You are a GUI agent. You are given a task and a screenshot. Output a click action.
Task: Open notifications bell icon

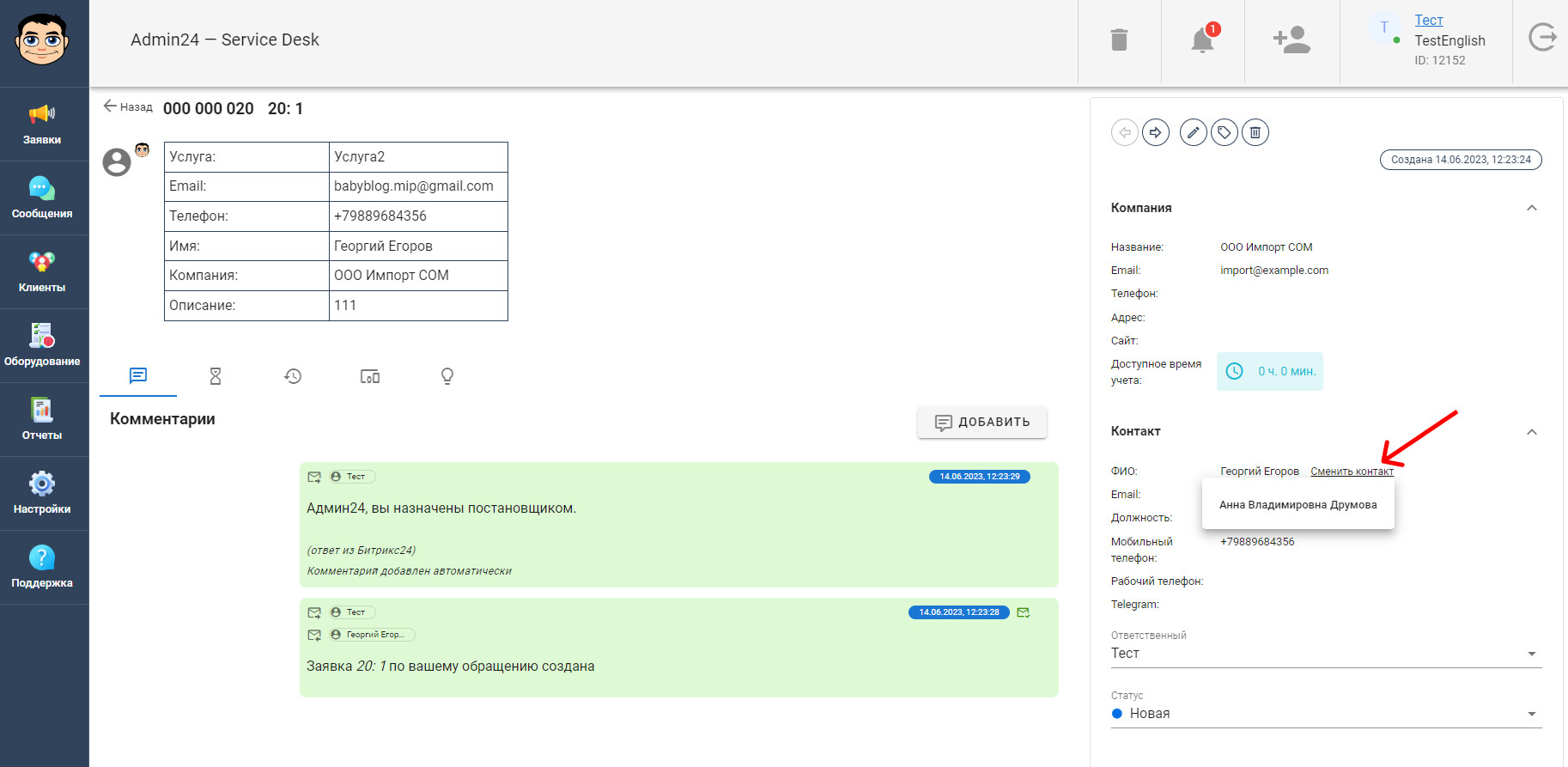click(x=1203, y=40)
